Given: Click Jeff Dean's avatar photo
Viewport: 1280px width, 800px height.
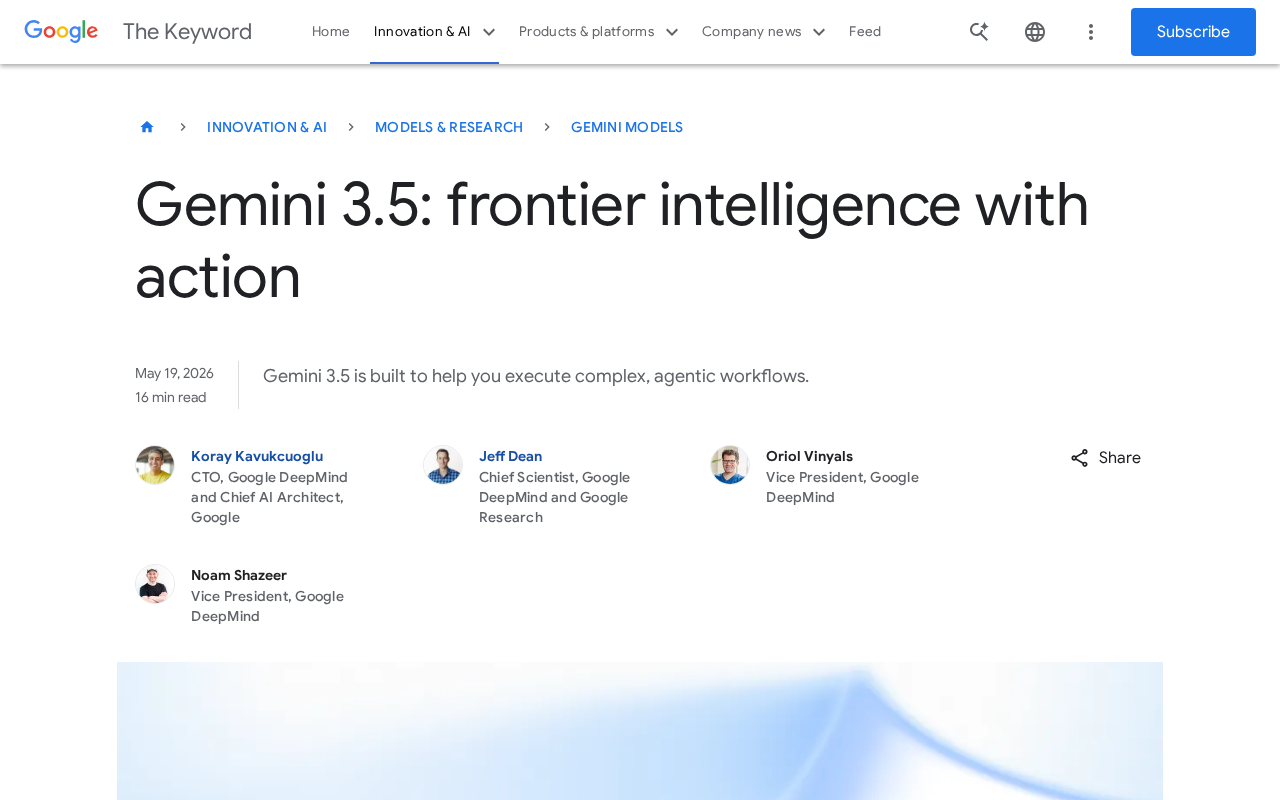Looking at the screenshot, I should click(x=443, y=465).
